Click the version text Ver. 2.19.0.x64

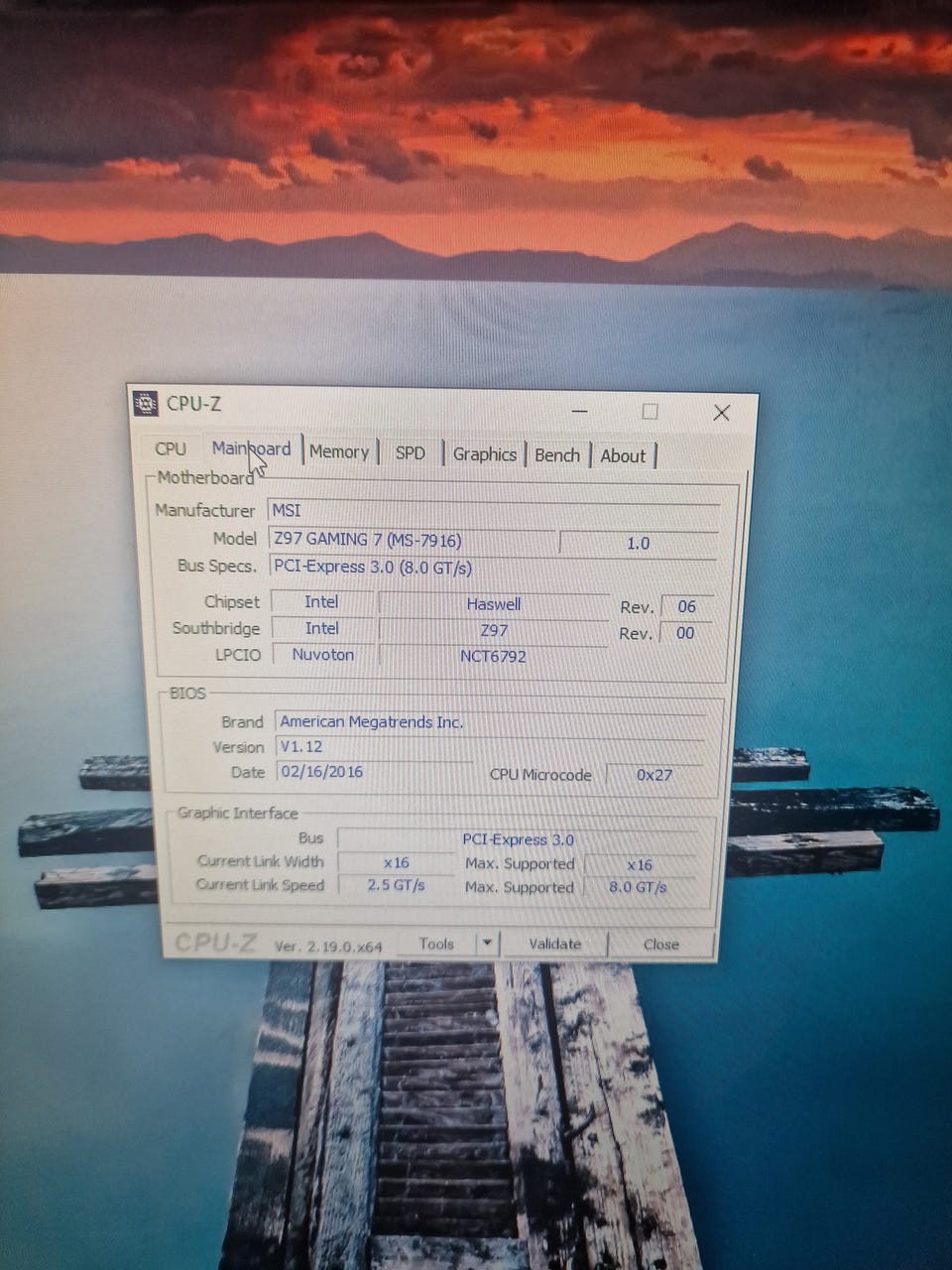click(328, 947)
